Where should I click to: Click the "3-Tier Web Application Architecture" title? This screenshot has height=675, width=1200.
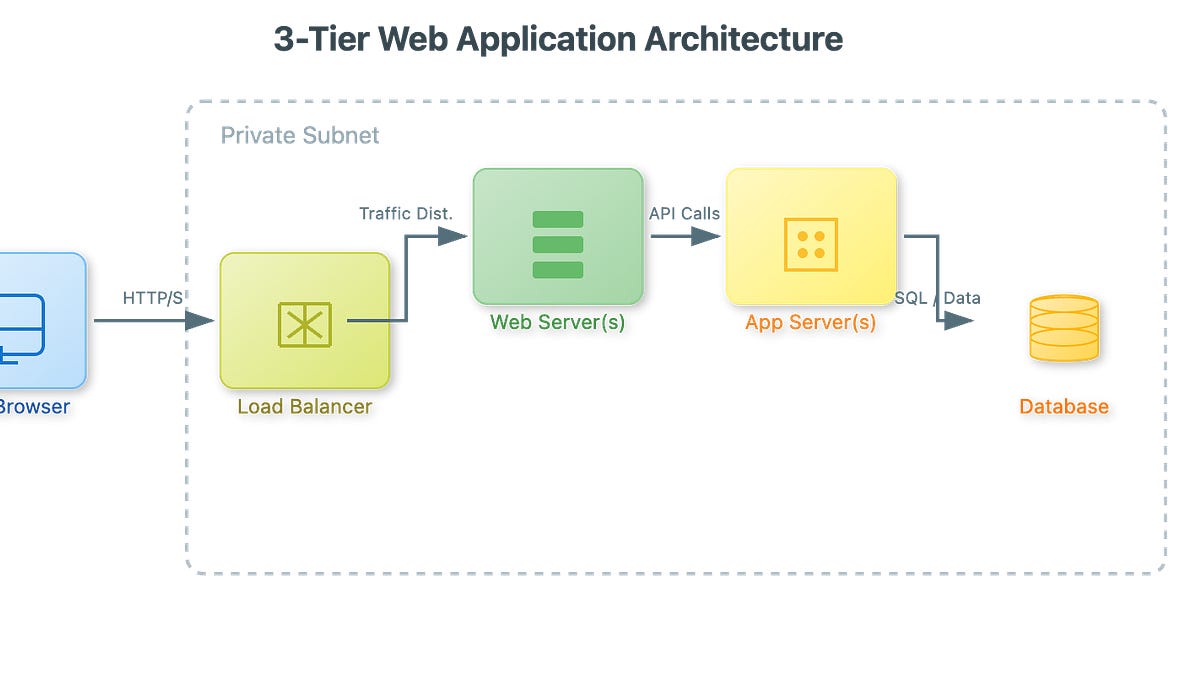tap(558, 39)
